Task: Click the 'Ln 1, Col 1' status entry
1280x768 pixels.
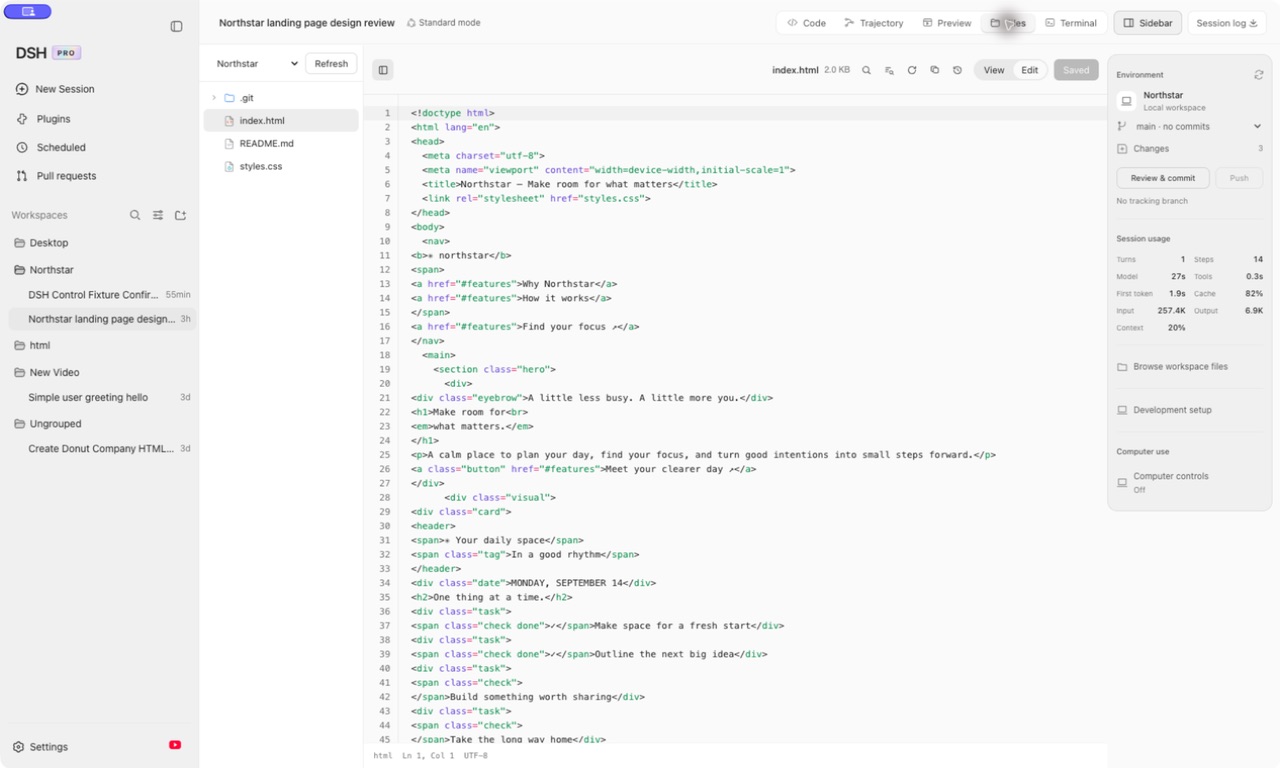Action: pyautogui.click(x=427, y=756)
